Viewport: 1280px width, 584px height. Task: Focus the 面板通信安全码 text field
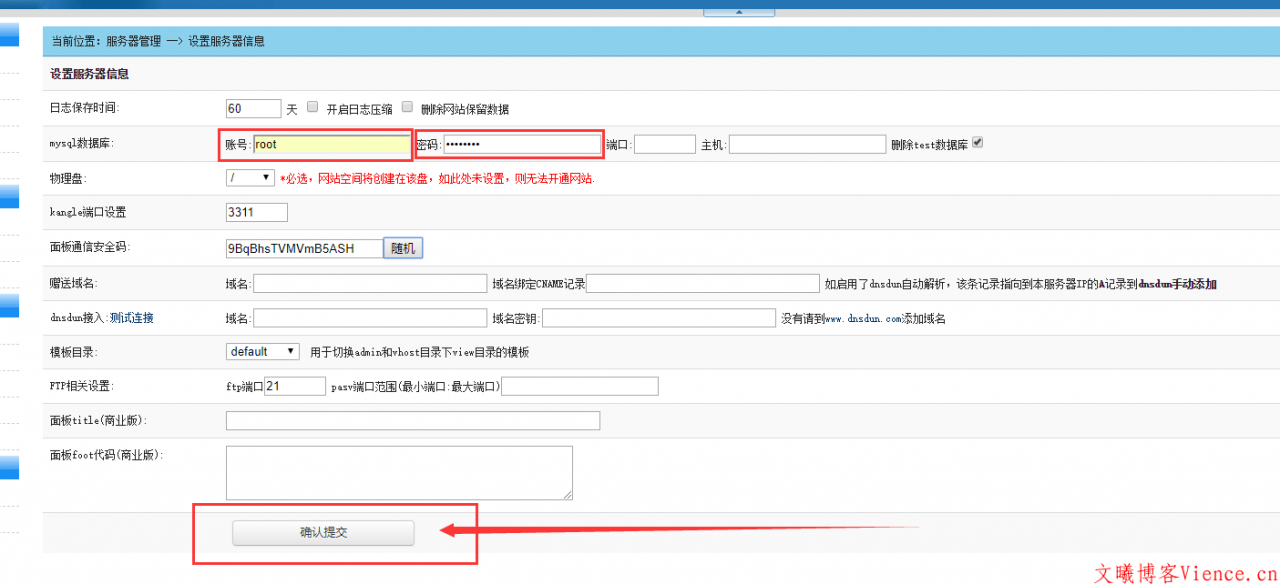click(304, 248)
